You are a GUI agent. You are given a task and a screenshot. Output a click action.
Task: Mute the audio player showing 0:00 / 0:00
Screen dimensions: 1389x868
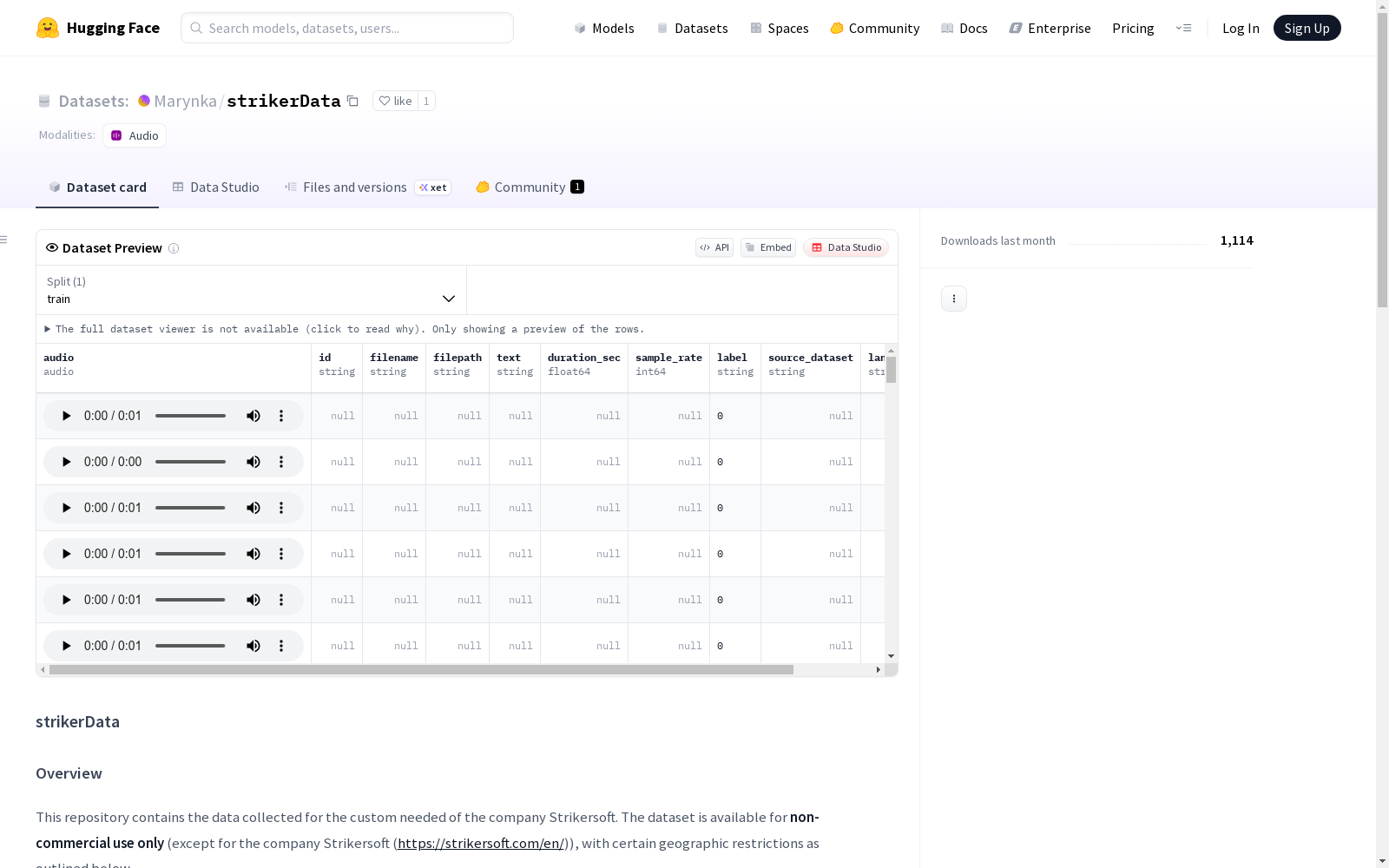[253, 462]
